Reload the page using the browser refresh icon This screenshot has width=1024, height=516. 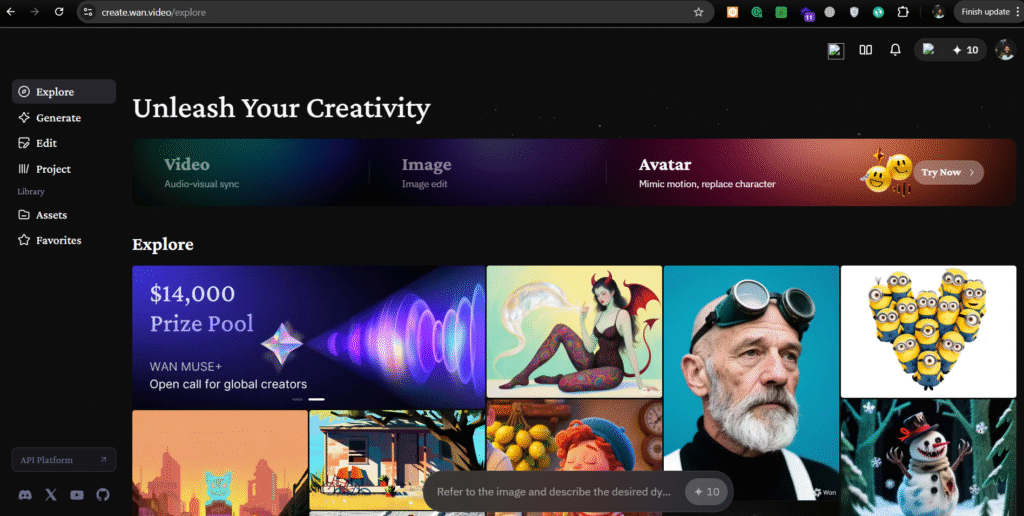point(59,12)
